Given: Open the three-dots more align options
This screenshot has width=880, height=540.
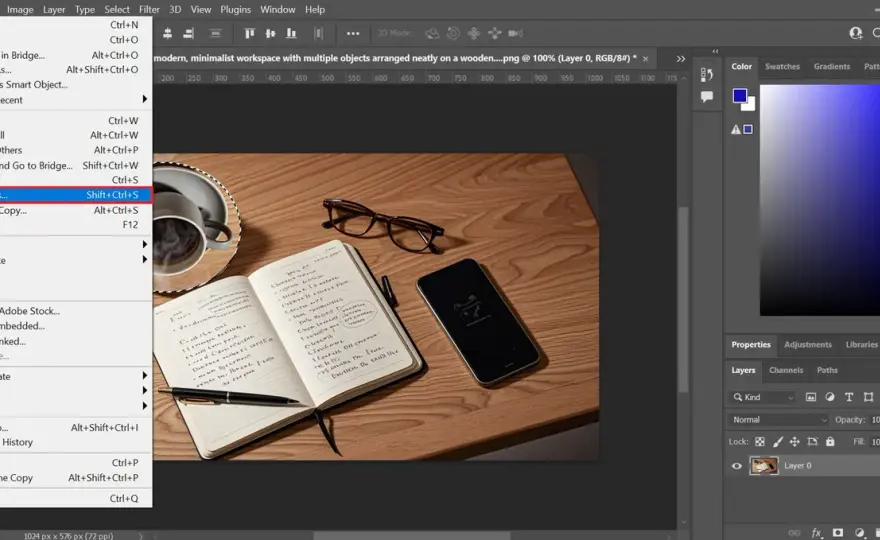Looking at the screenshot, I should [352, 34].
